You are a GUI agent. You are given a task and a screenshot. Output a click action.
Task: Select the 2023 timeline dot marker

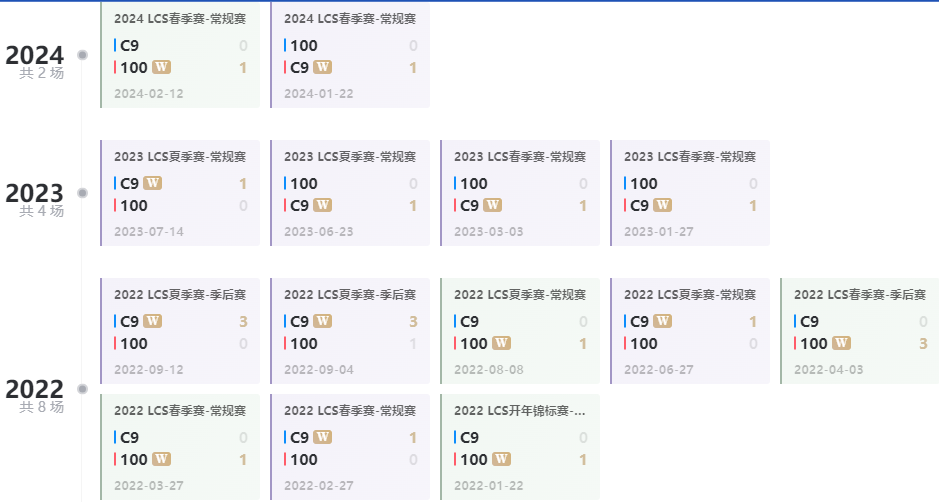83,193
